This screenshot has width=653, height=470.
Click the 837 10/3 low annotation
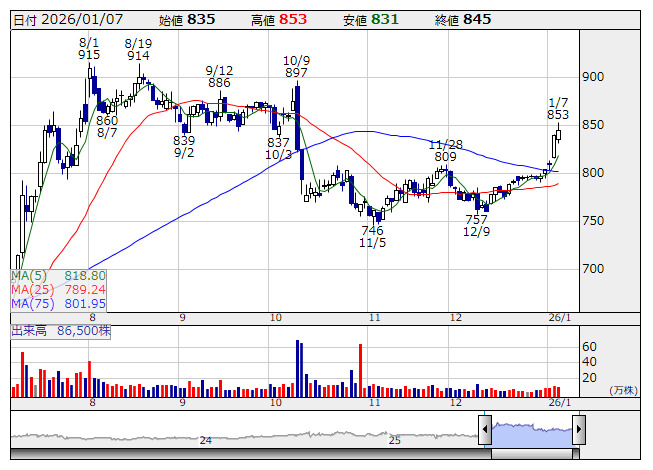[278, 149]
